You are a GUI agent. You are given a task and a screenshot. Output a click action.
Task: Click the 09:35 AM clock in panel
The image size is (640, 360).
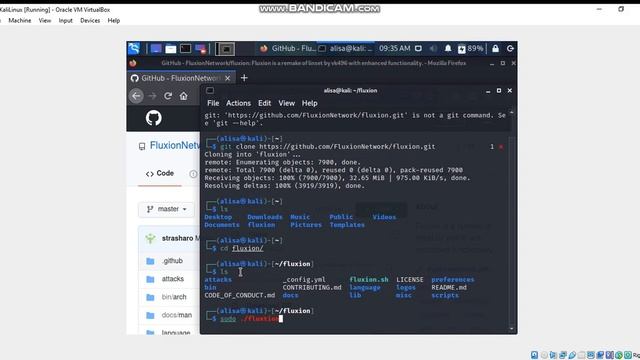(x=394, y=49)
